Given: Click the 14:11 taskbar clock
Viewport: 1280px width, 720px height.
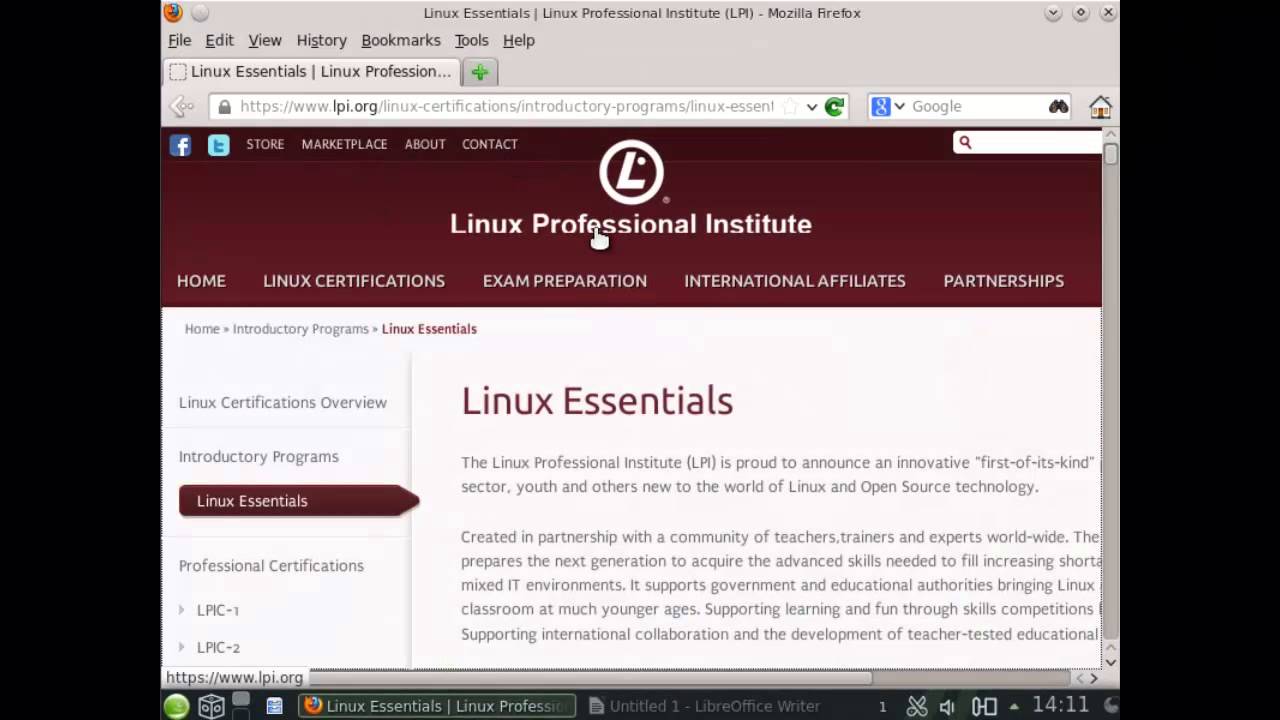Looking at the screenshot, I should click(1060, 705).
